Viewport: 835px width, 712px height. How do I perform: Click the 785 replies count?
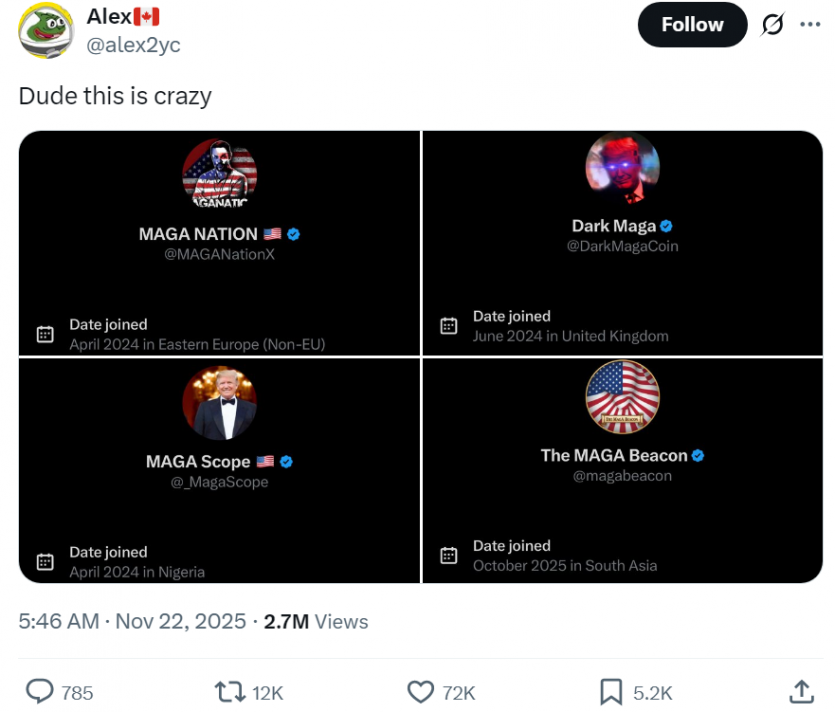click(77, 692)
